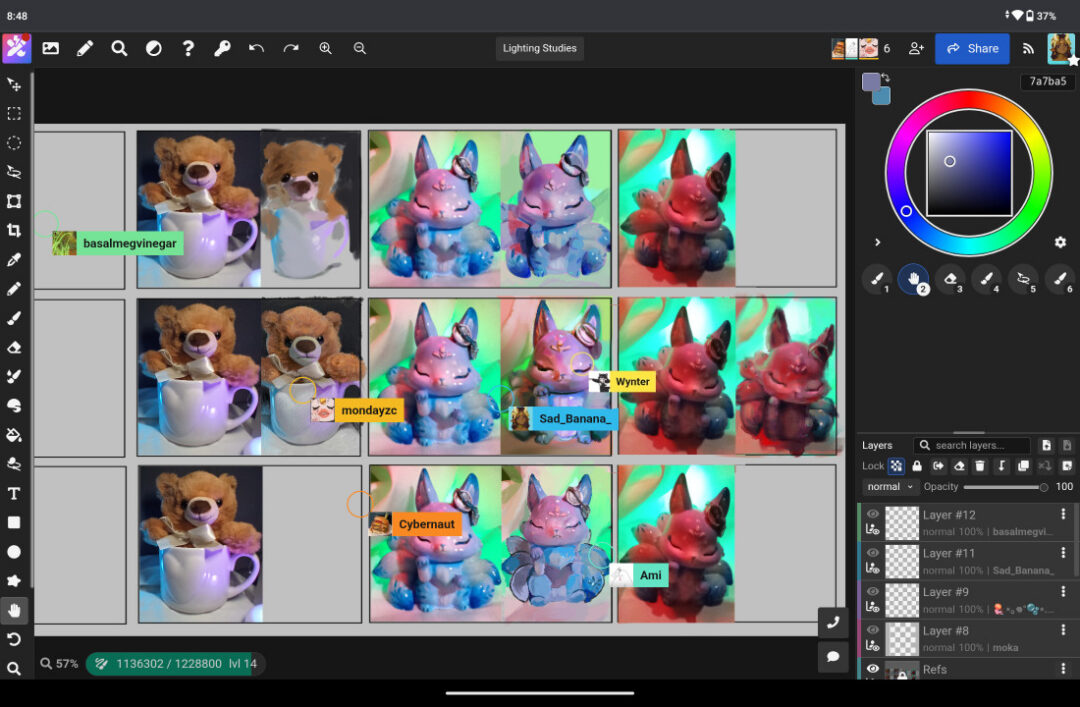Image resolution: width=1080 pixels, height=707 pixels.
Task: Select the Eraser tool in left toolbar
Action: click(x=14, y=347)
